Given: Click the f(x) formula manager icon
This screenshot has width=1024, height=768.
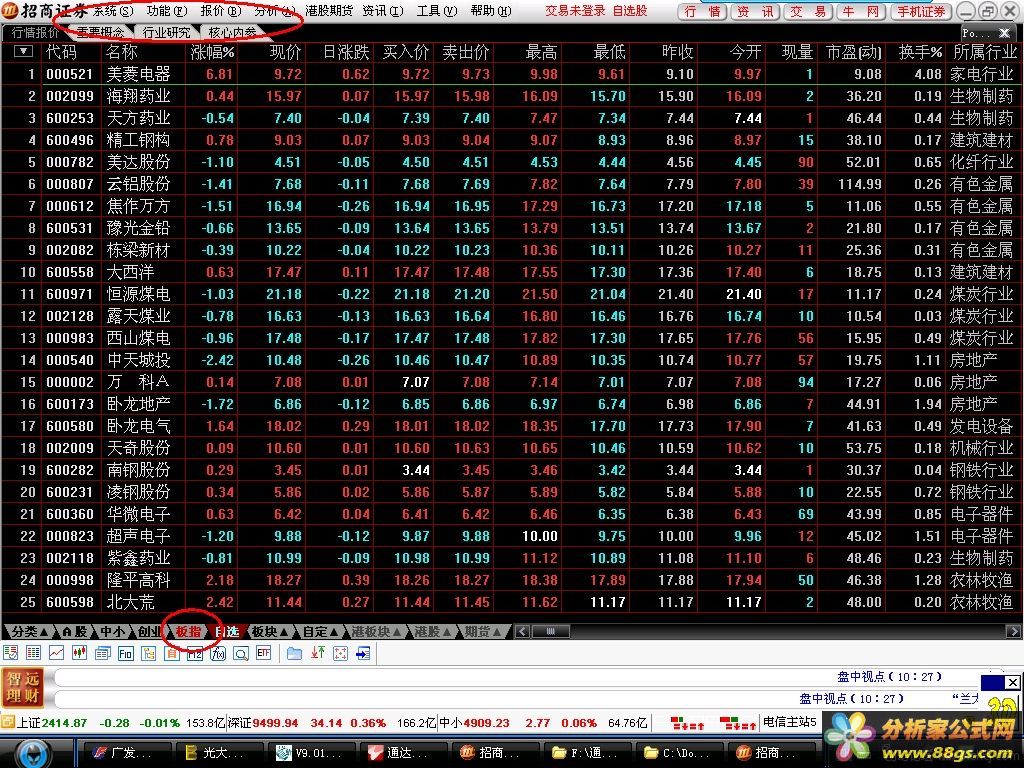Looking at the screenshot, I should tap(218, 653).
